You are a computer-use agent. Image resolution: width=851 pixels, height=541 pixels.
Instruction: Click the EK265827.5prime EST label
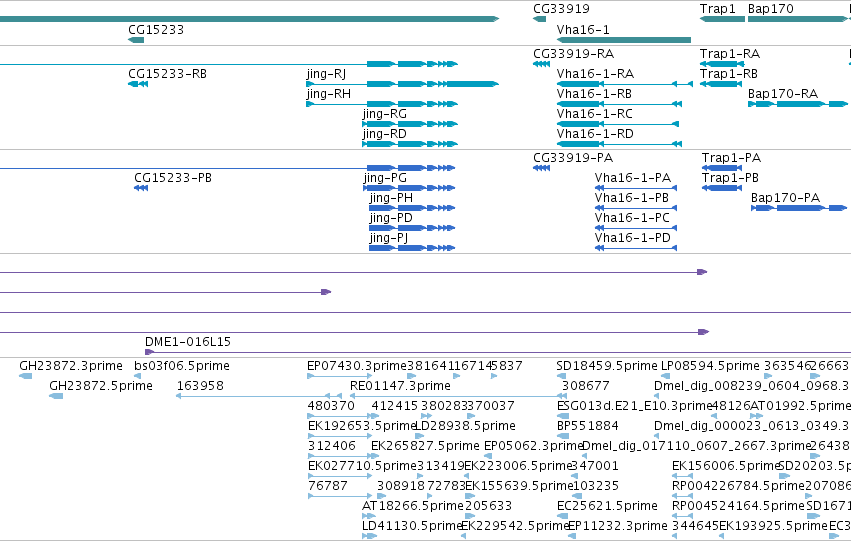(425, 446)
